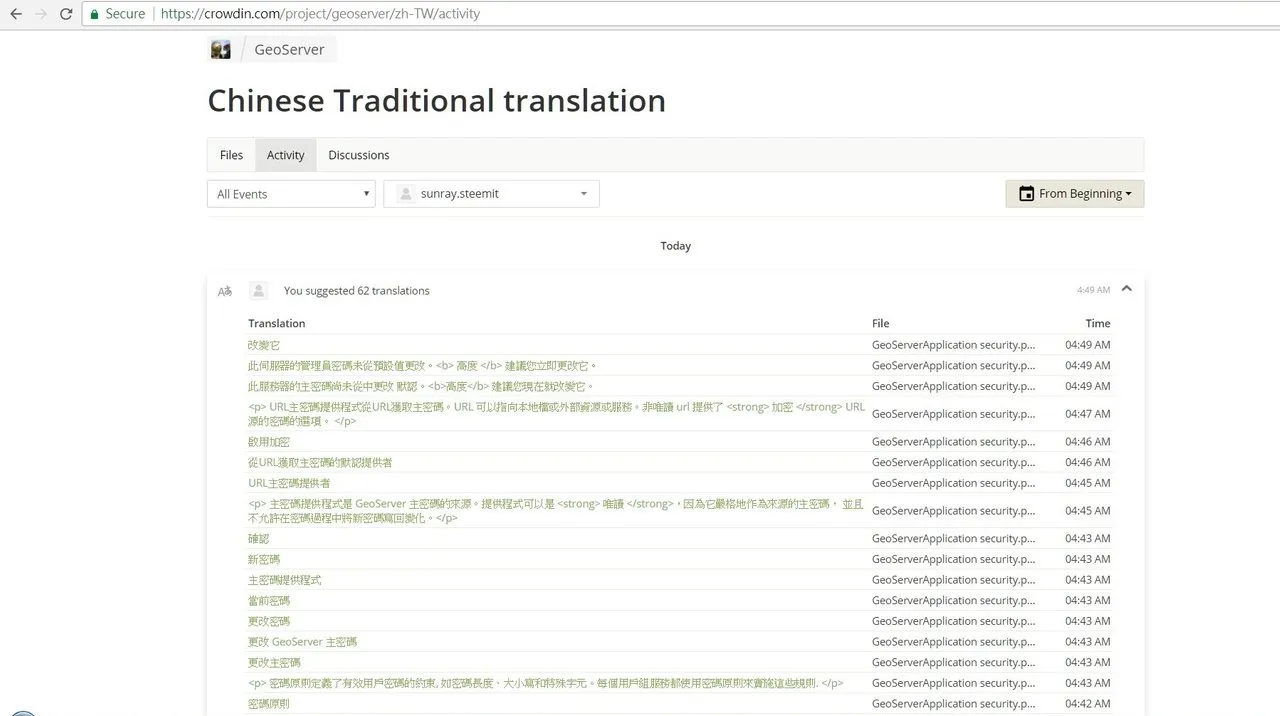Open translation '更改 GeoServer 主密碼'
Viewport: 1280px width, 716px height.
click(302, 642)
